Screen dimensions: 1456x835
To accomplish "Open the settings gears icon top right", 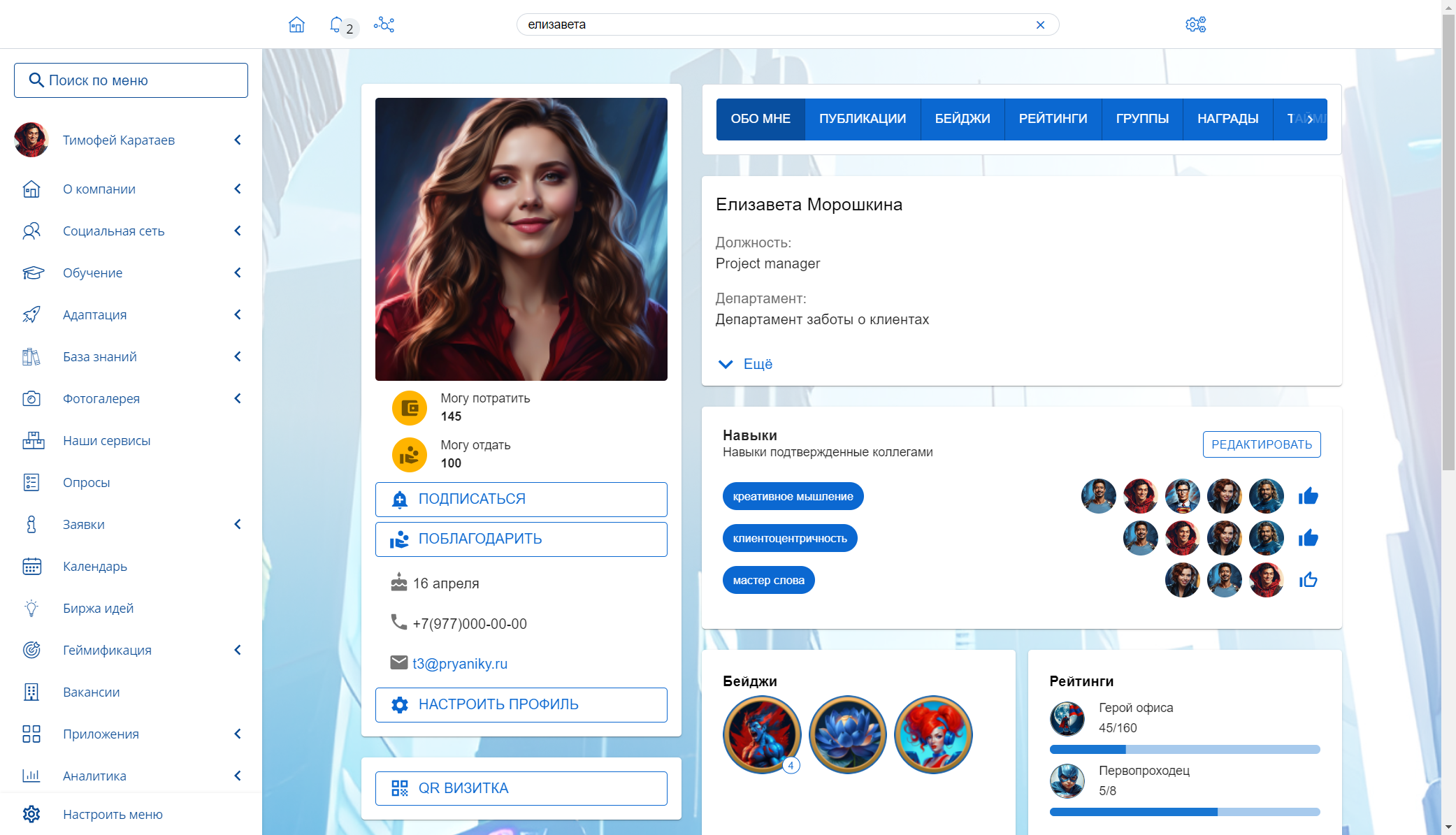I will coord(1195,25).
